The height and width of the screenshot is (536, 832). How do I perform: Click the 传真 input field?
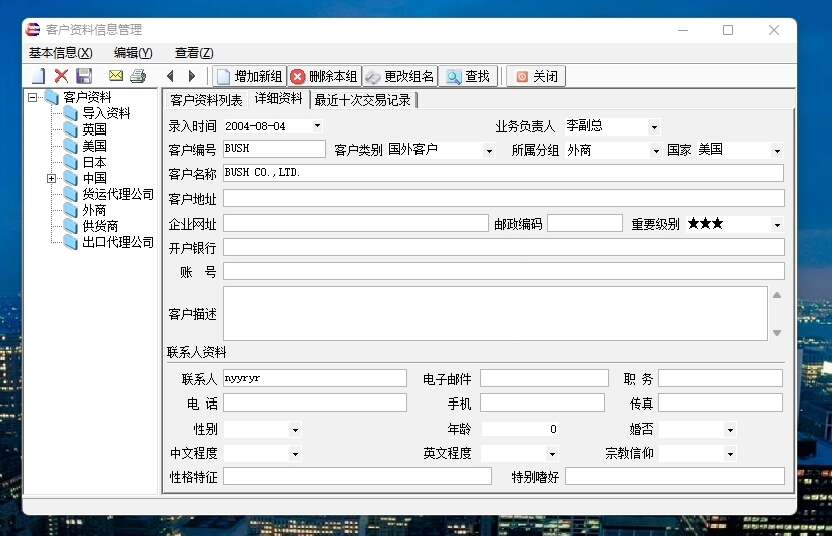point(721,403)
